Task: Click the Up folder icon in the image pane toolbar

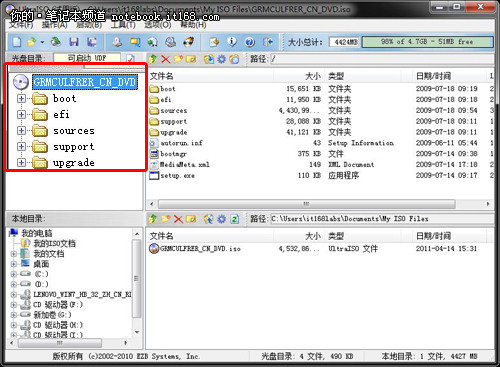Action: click(x=153, y=59)
